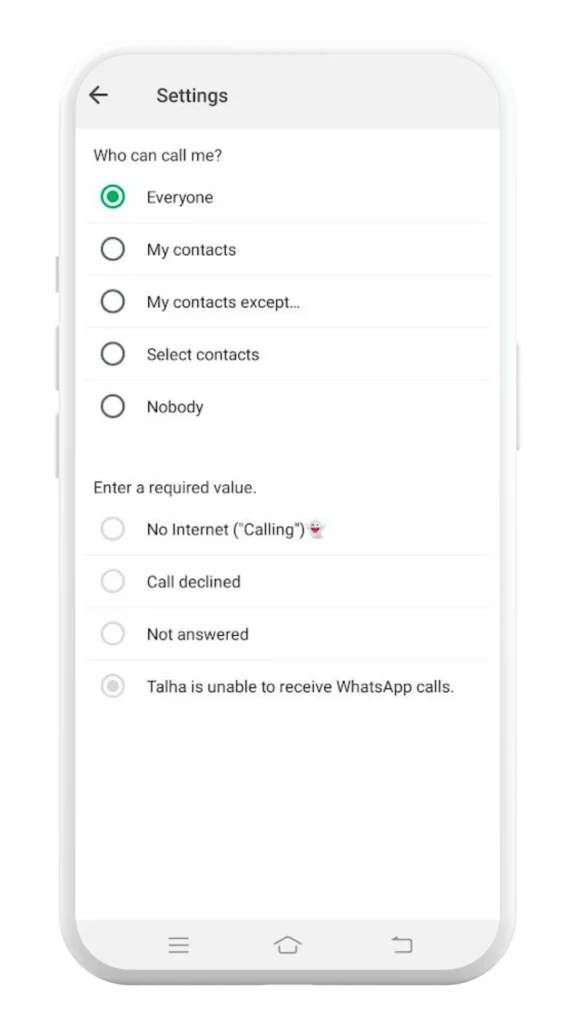Tap the Enter a required value text
Viewport: 576px width, 1024px height.
coord(174,487)
